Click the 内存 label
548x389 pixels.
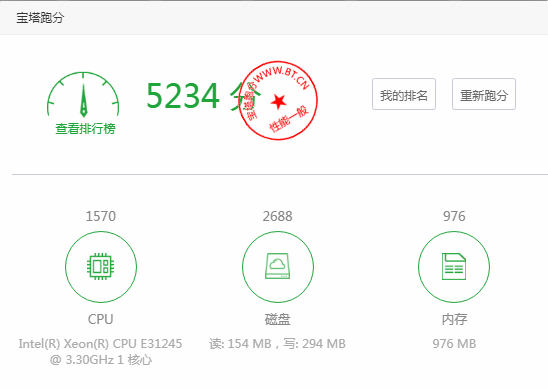(x=454, y=319)
